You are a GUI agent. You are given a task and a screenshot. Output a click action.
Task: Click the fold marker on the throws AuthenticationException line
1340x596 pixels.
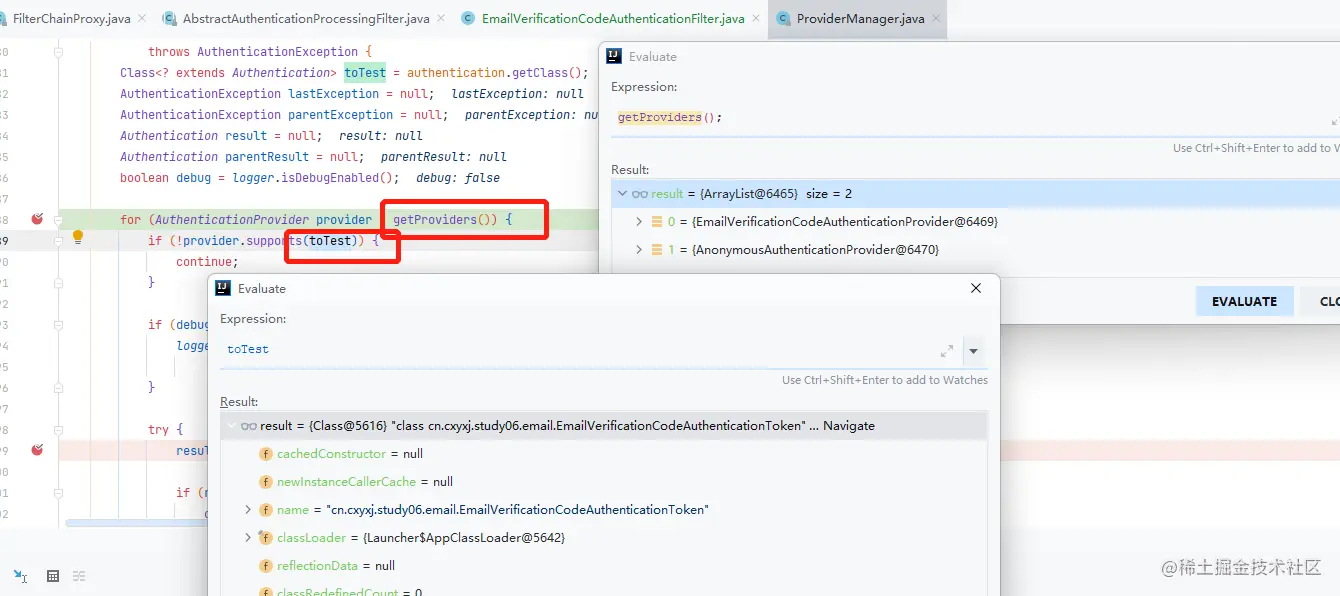(x=59, y=52)
